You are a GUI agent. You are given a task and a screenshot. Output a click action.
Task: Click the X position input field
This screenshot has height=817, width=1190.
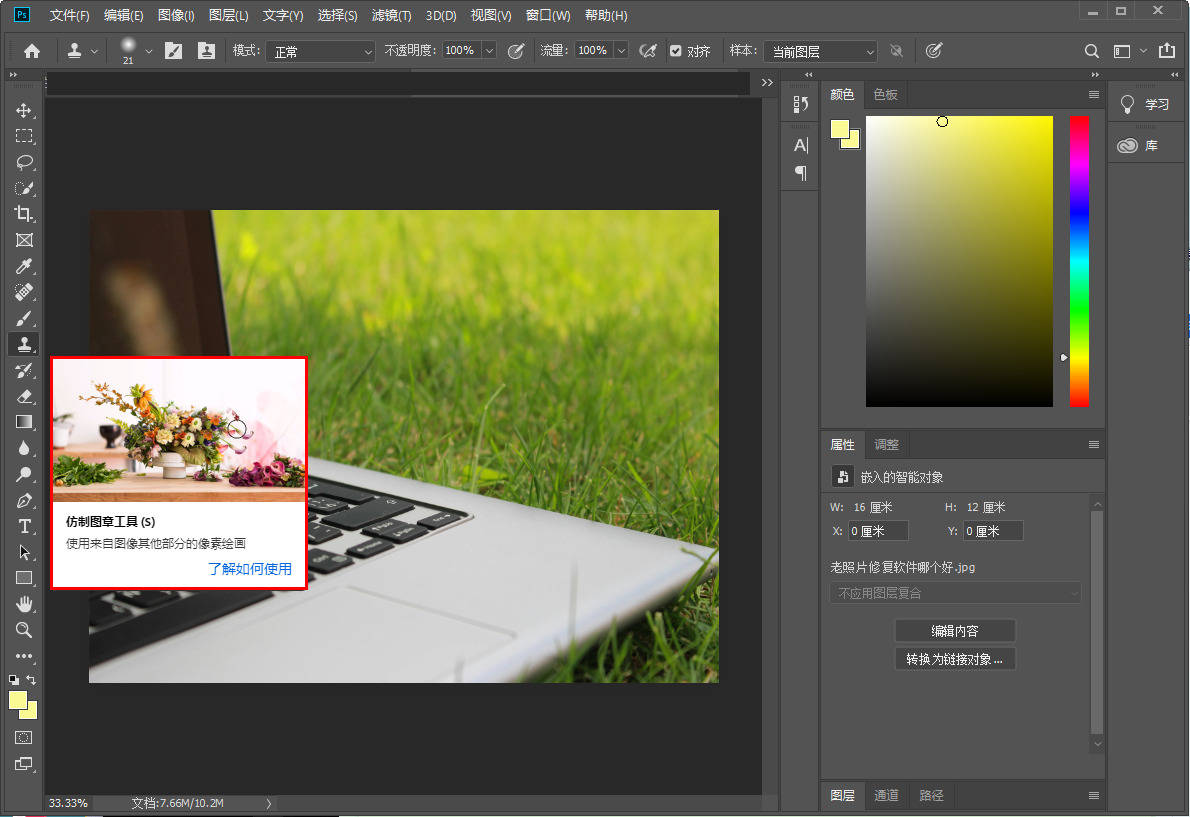point(877,531)
